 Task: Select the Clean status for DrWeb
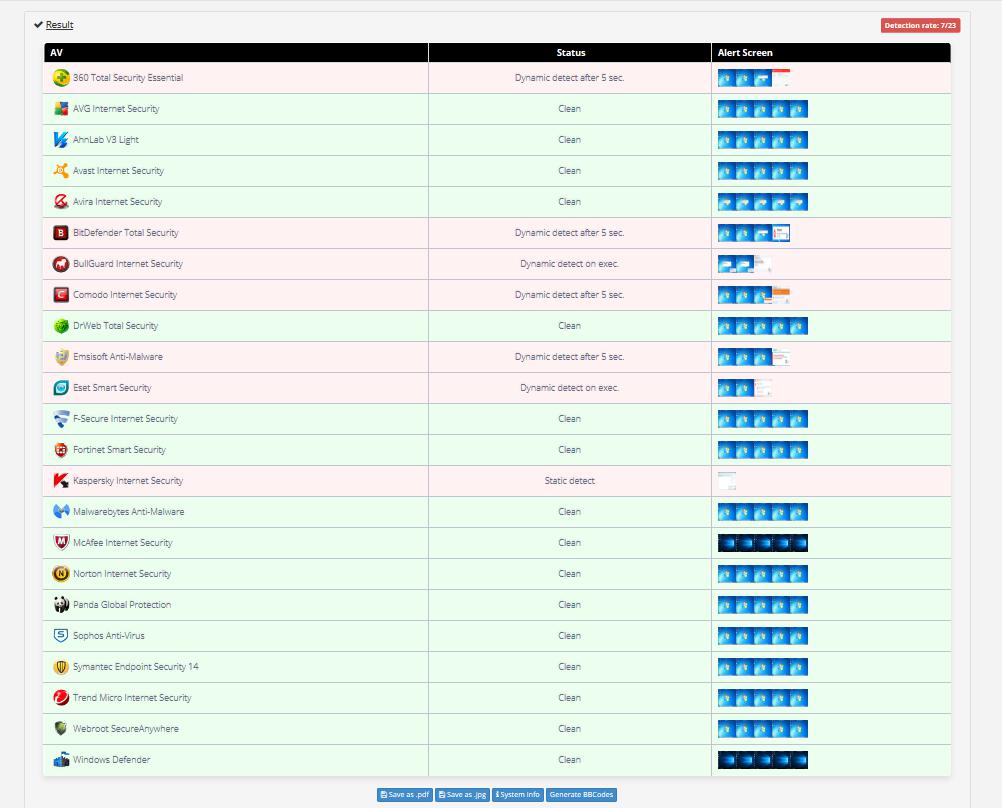569,325
